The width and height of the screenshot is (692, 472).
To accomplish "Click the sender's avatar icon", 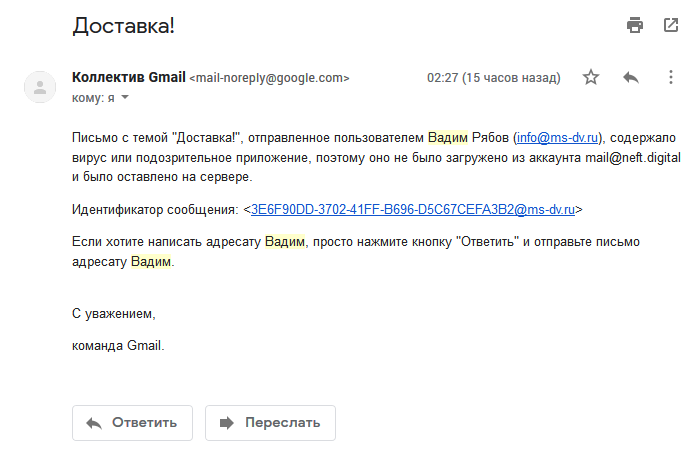I will 40,86.
